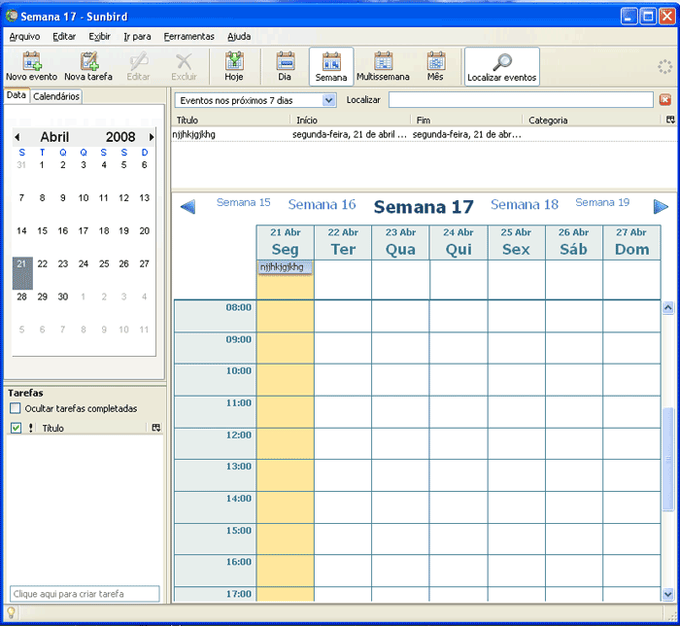Sort events by Fim column header

pos(466,120)
